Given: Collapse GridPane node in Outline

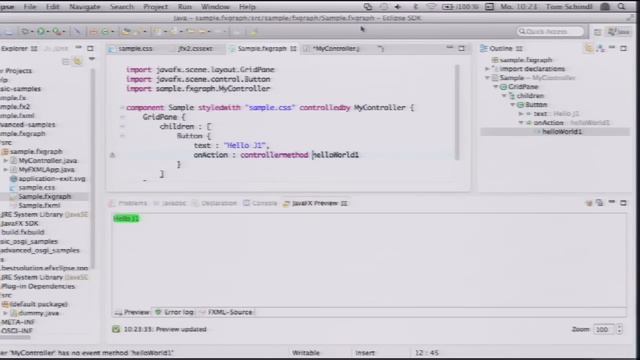Looking at the screenshot, I should (496, 87).
